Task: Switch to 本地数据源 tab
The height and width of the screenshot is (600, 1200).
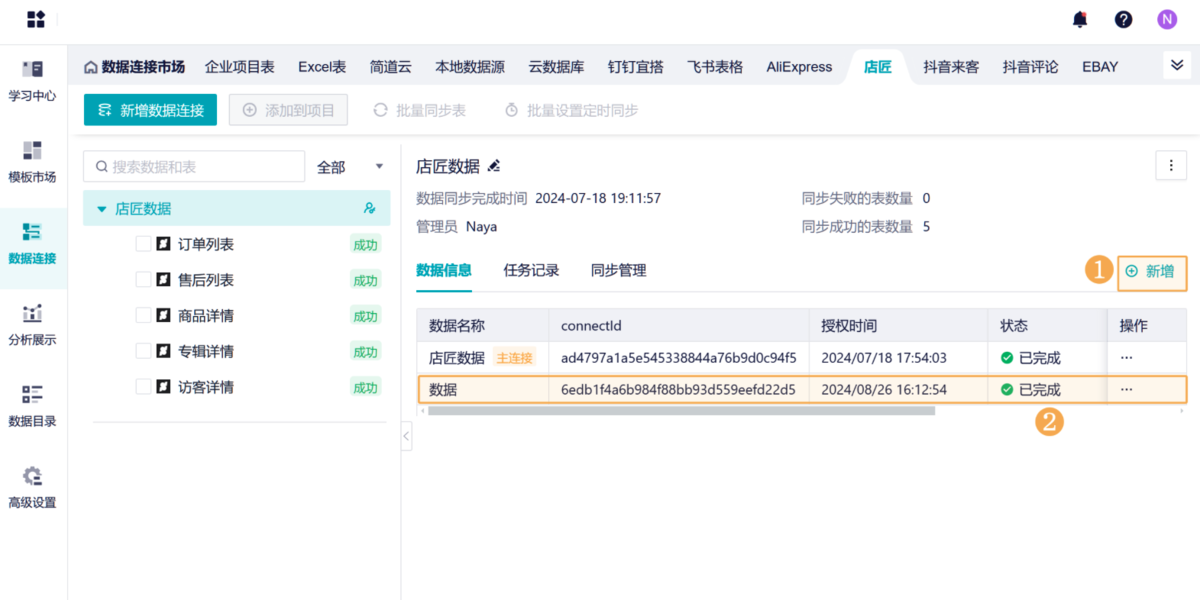Action: [x=470, y=67]
